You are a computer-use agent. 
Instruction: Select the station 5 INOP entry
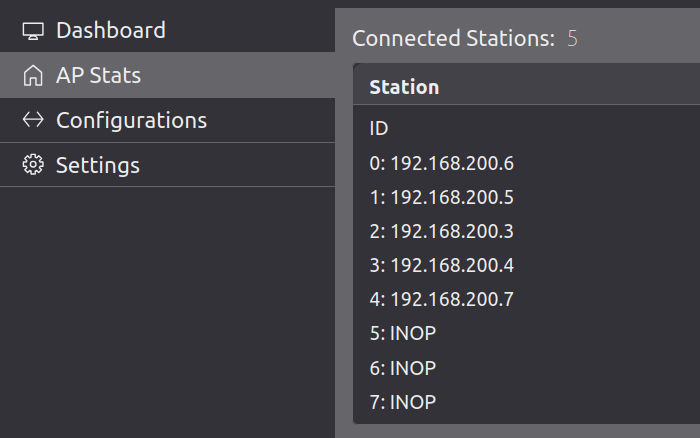point(403,333)
